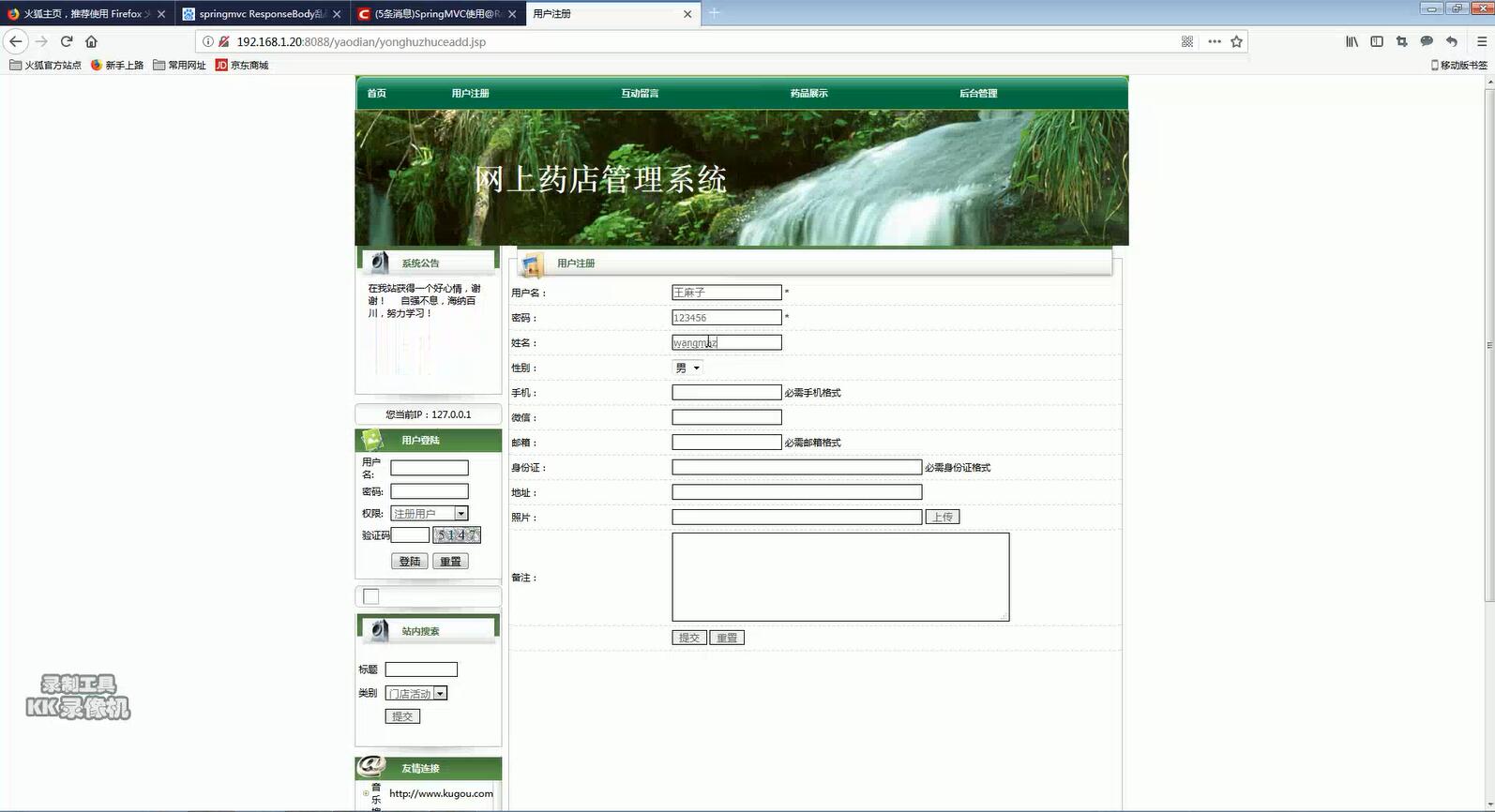Open the 类别 dropdown showing 门店活动
This screenshot has height=812, width=1495.
(416, 693)
